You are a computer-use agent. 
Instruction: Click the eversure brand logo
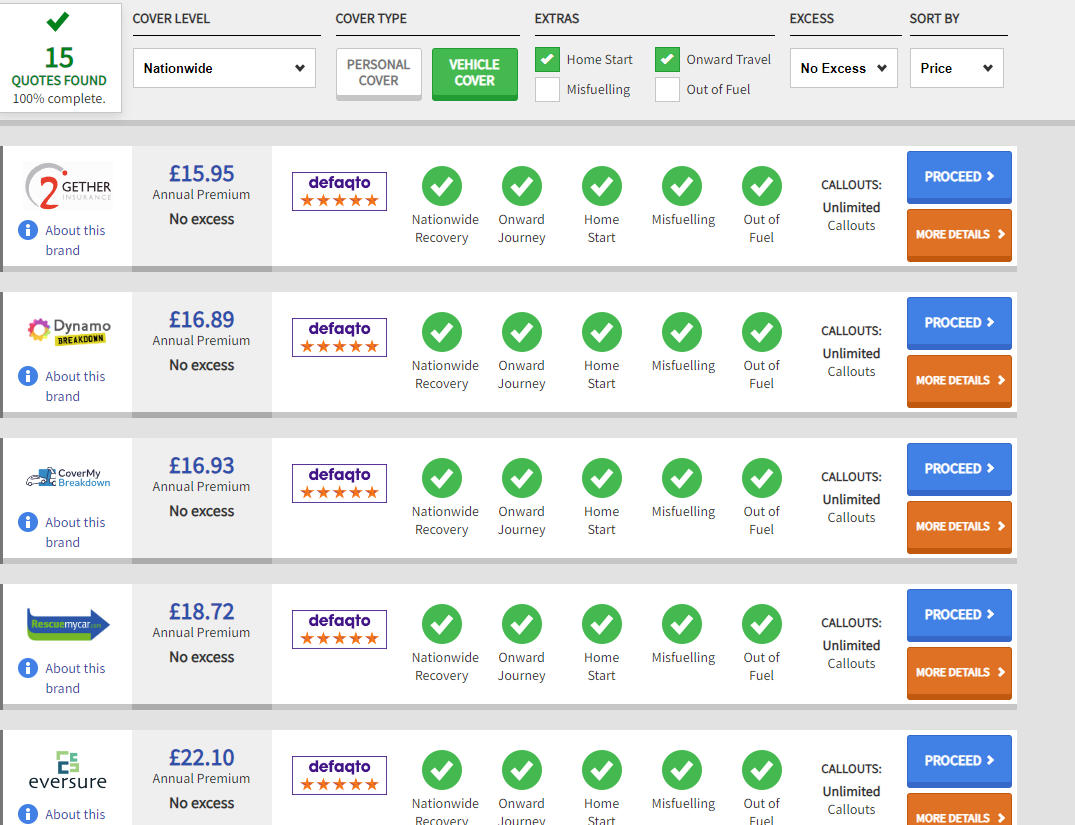pos(67,770)
